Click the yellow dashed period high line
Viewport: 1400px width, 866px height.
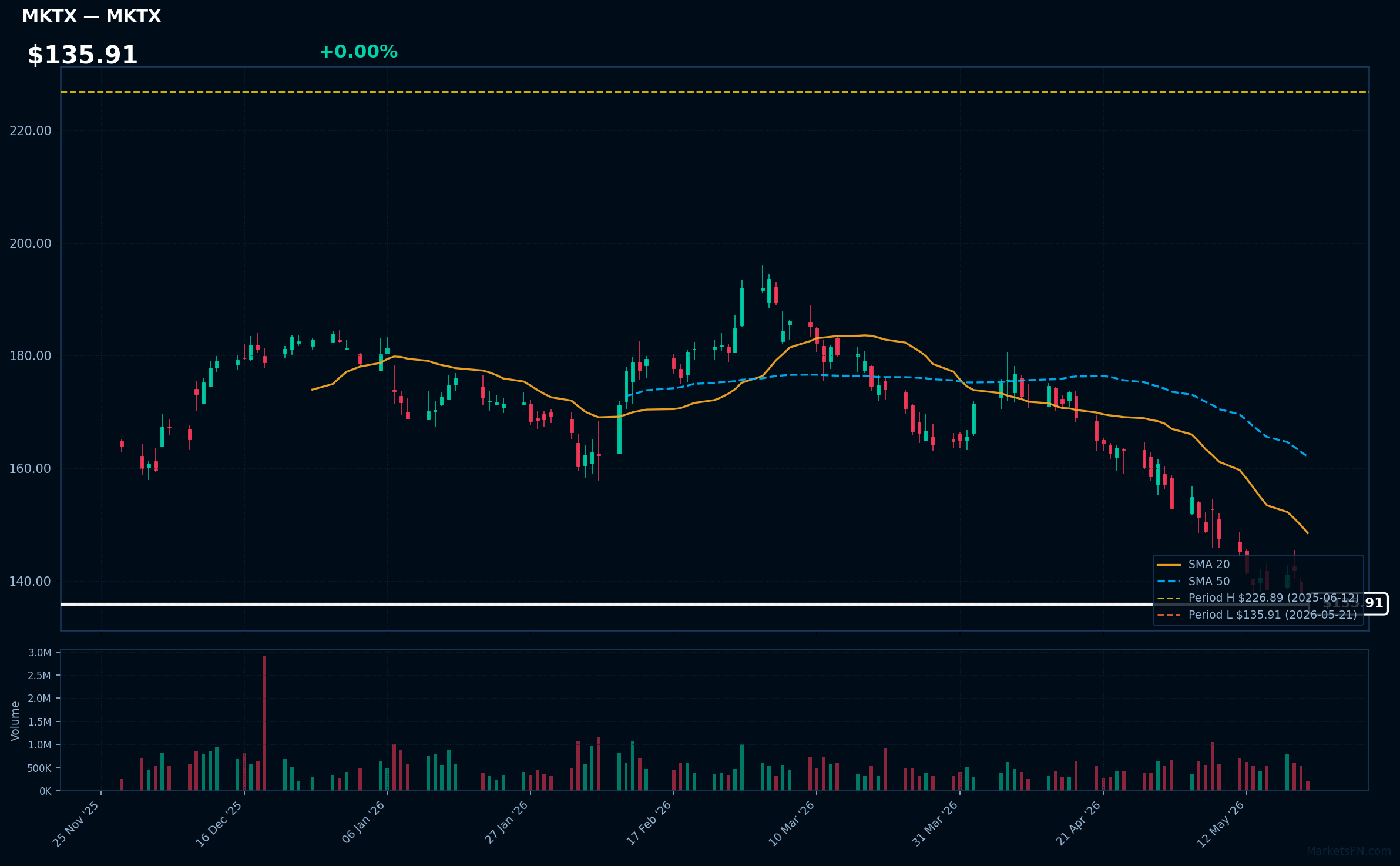[714, 92]
